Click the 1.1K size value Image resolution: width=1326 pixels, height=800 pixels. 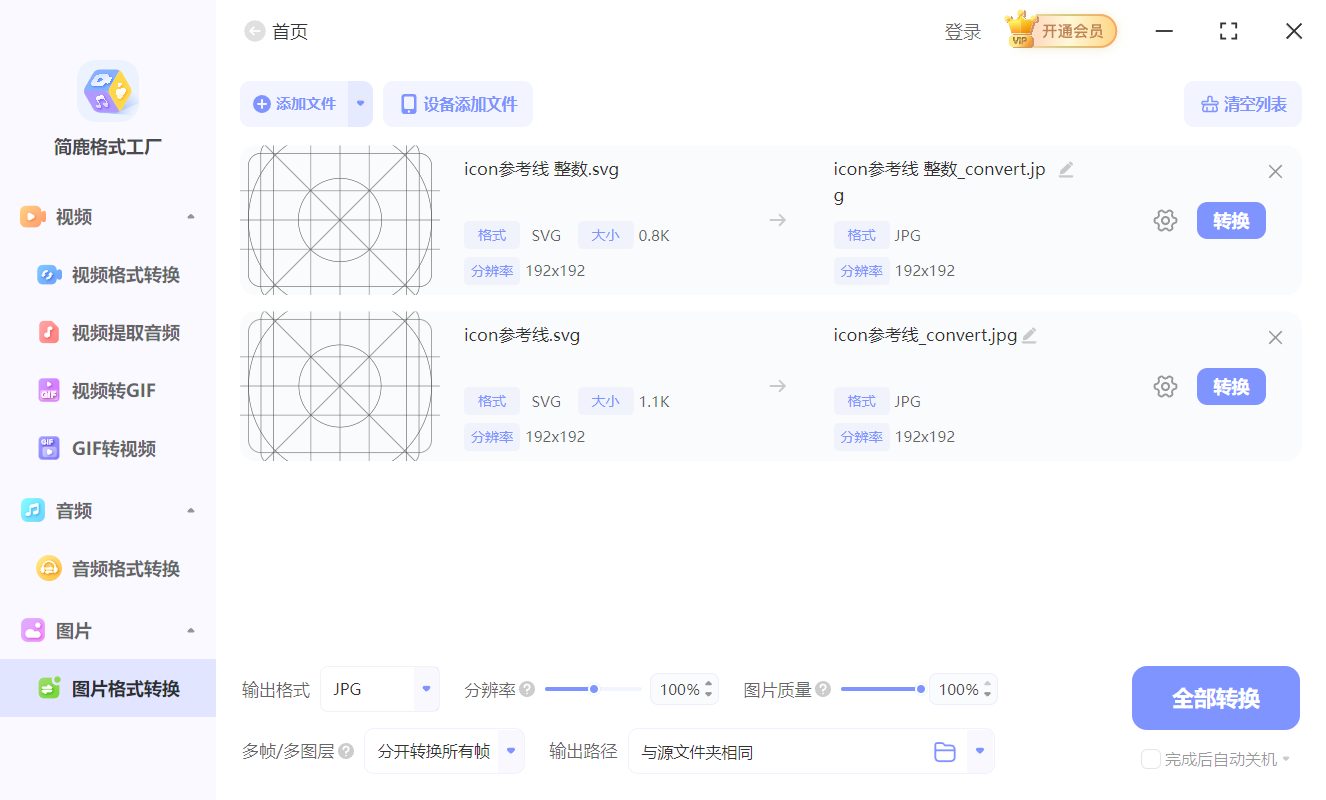pos(654,402)
